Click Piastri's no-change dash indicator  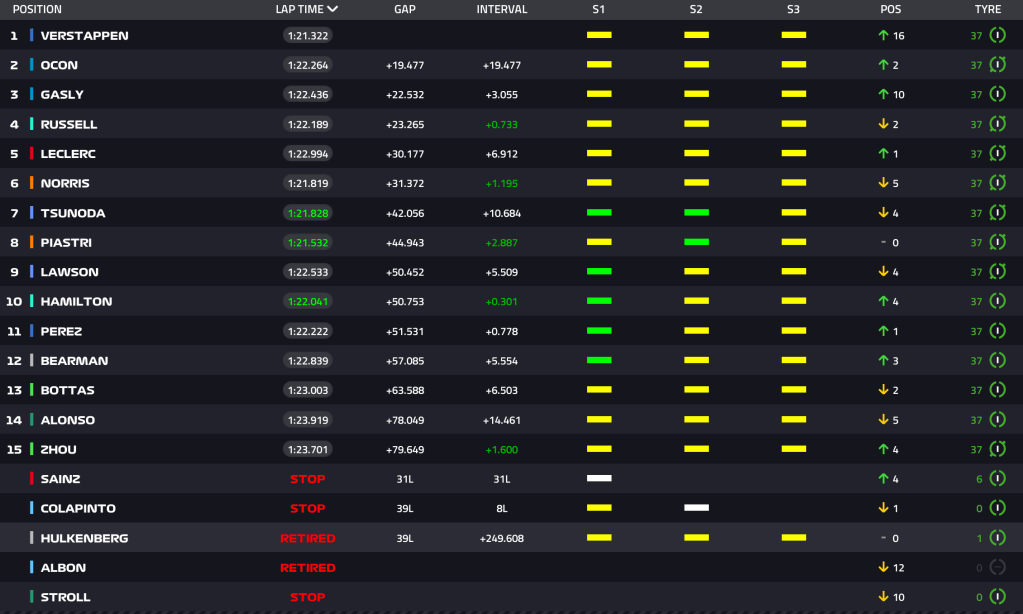click(x=883, y=242)
